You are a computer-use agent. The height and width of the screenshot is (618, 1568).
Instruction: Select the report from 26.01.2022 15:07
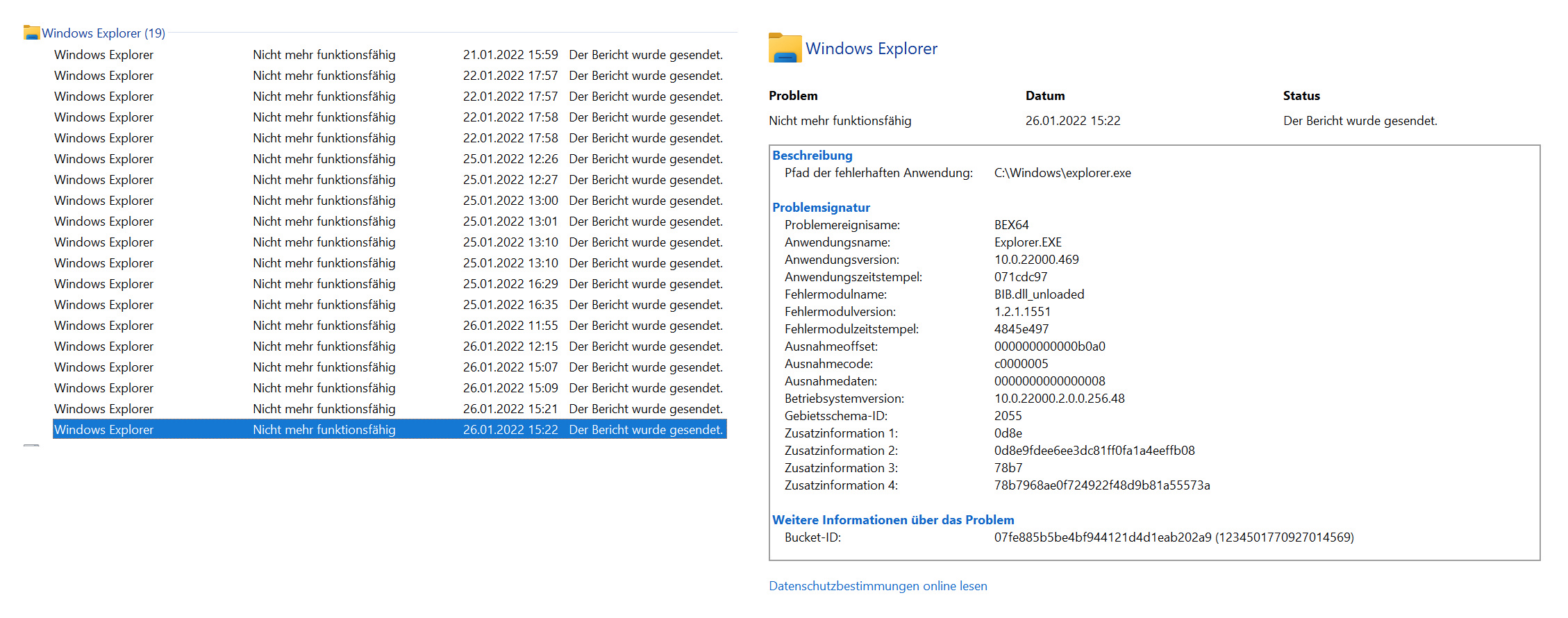tap(390, 367)
